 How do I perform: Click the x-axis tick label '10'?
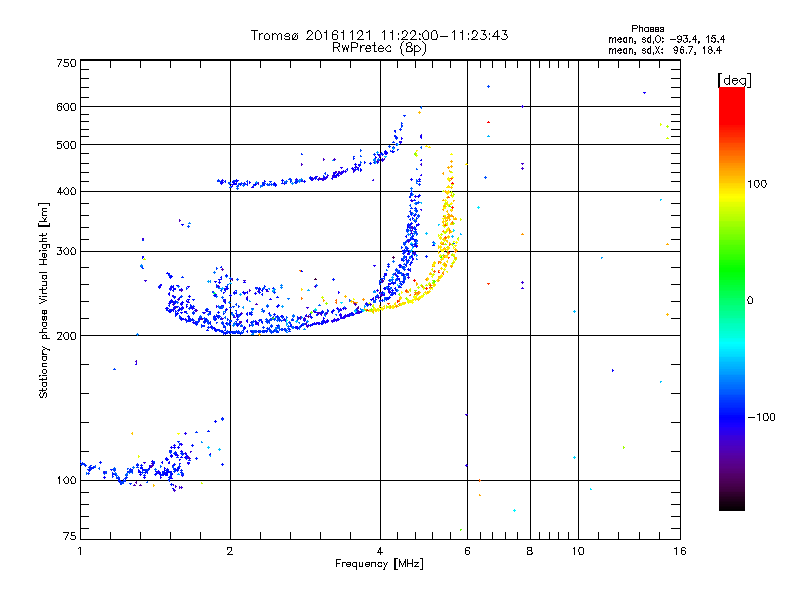point(578,551)
